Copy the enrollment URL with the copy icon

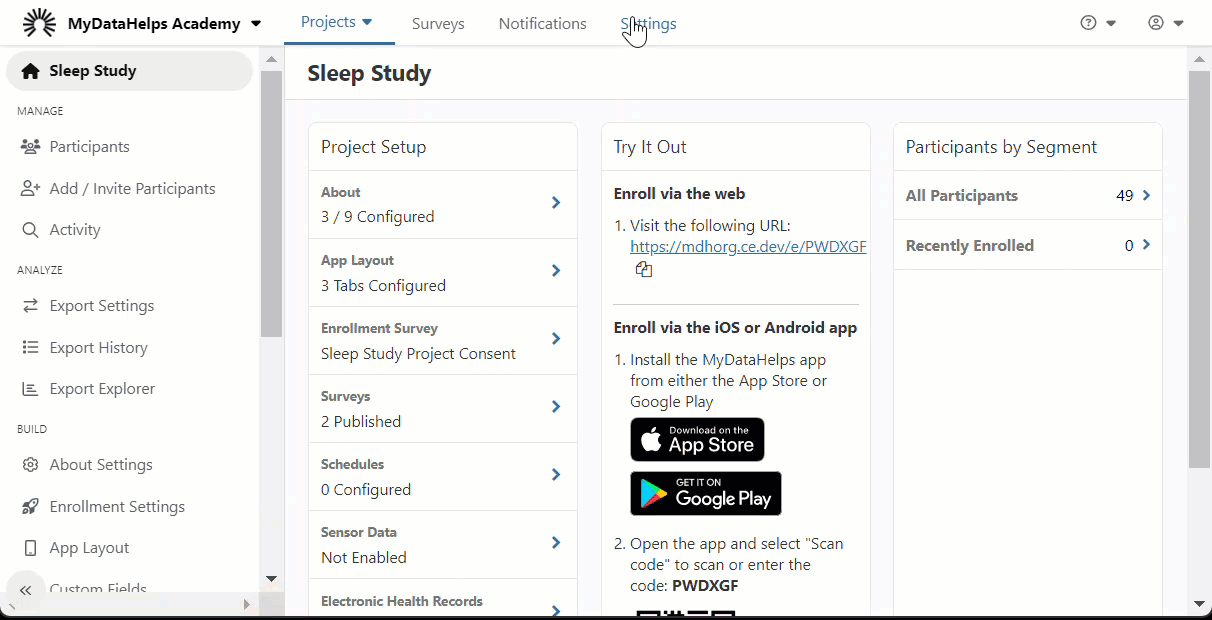tap(644, 270)
